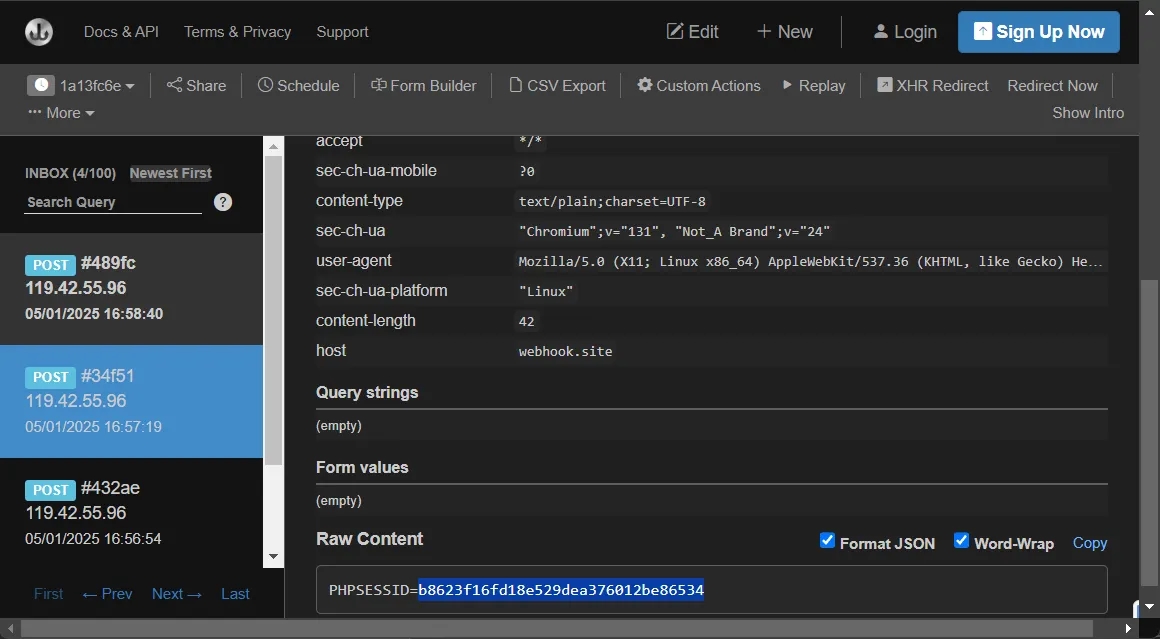The image size is (1160, 639).
Task: Click the Webhook.site logo icon
Action: coord(39,32)
